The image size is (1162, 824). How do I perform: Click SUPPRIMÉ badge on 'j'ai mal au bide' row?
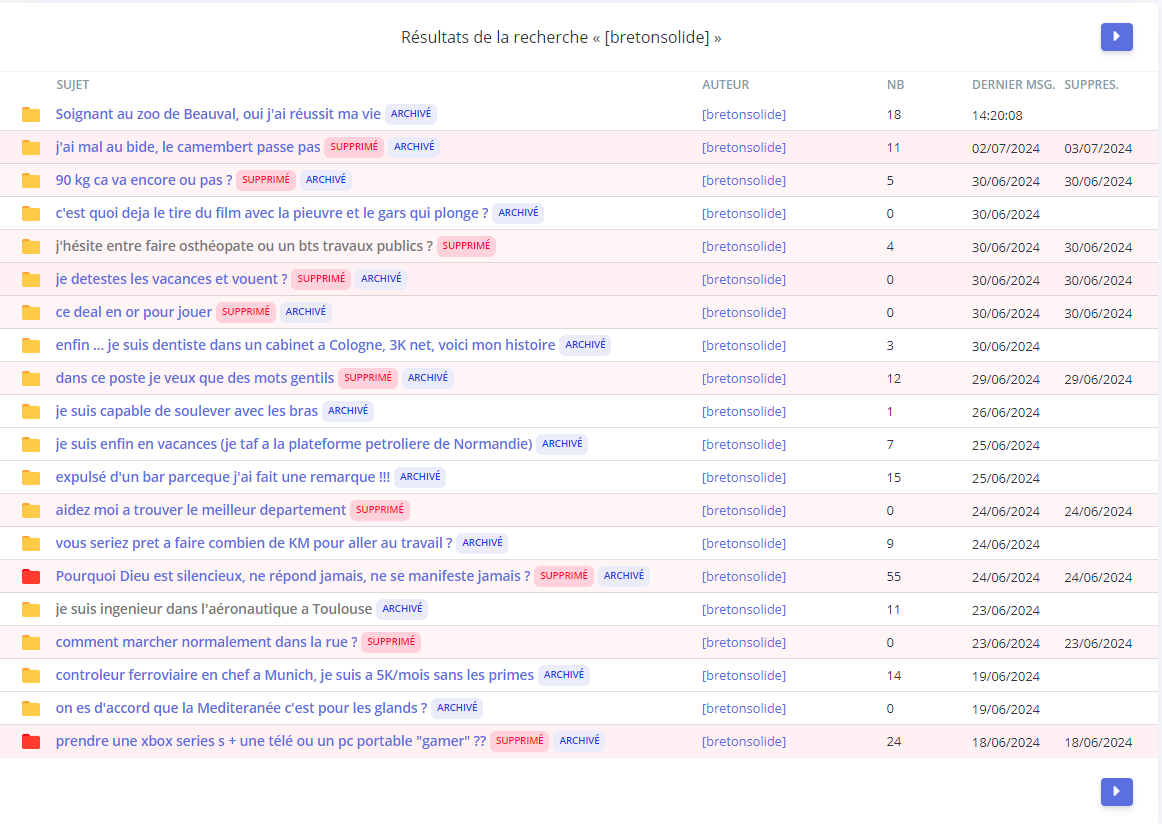(x=353, y=147)
